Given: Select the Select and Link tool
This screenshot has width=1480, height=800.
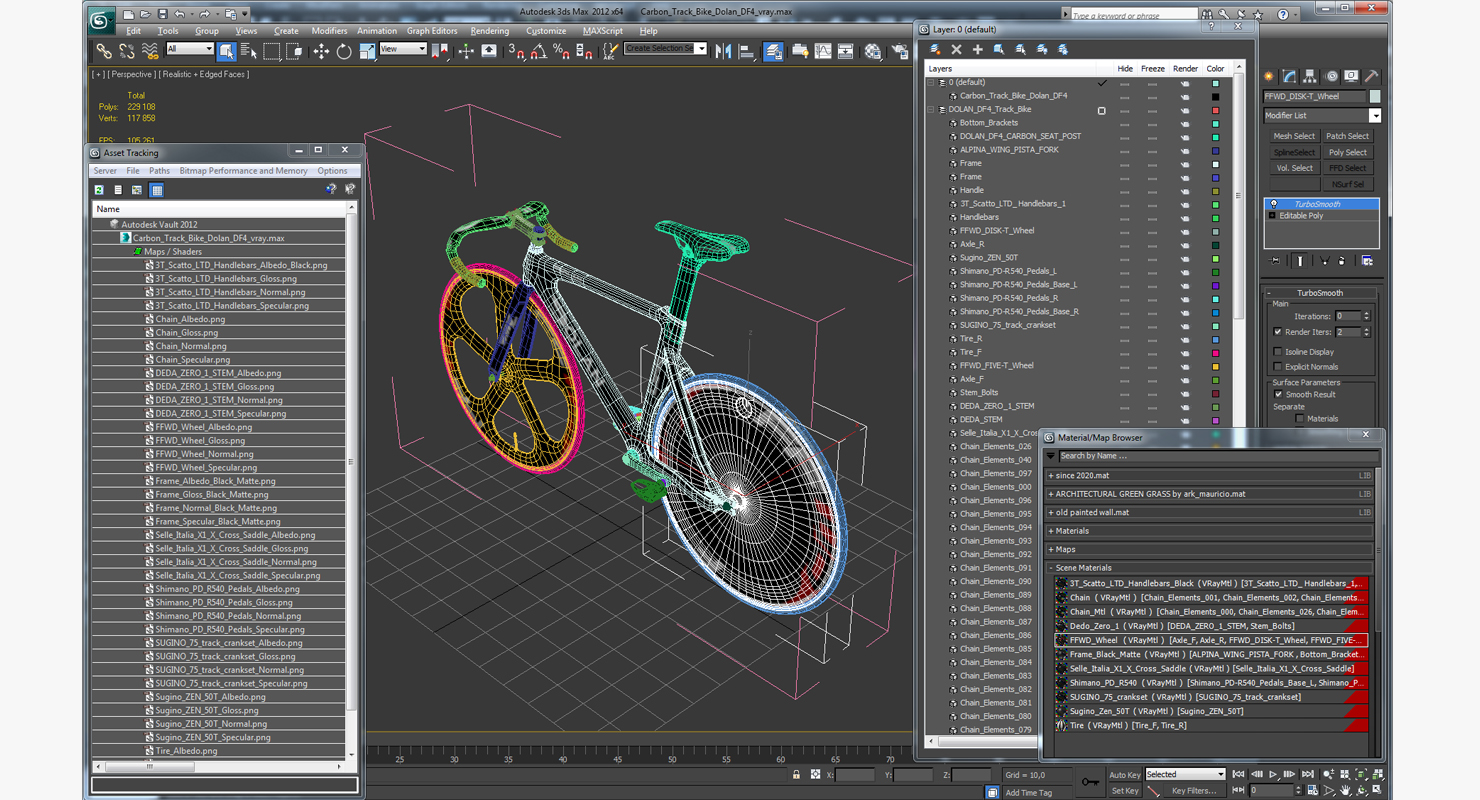Looking at the screenshot, I should coord(103,51).
